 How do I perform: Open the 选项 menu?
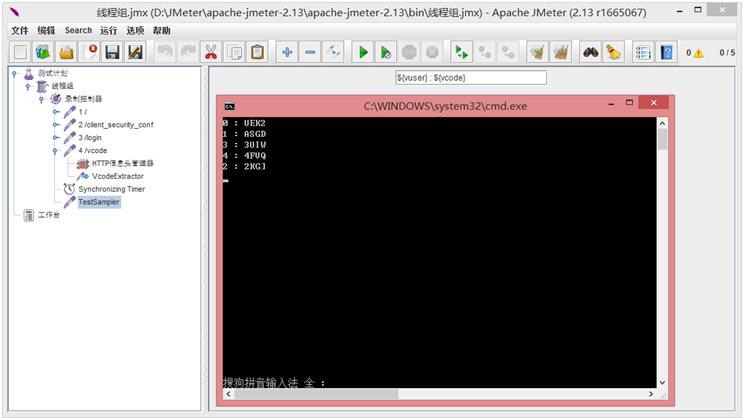[x=135, y=30]
